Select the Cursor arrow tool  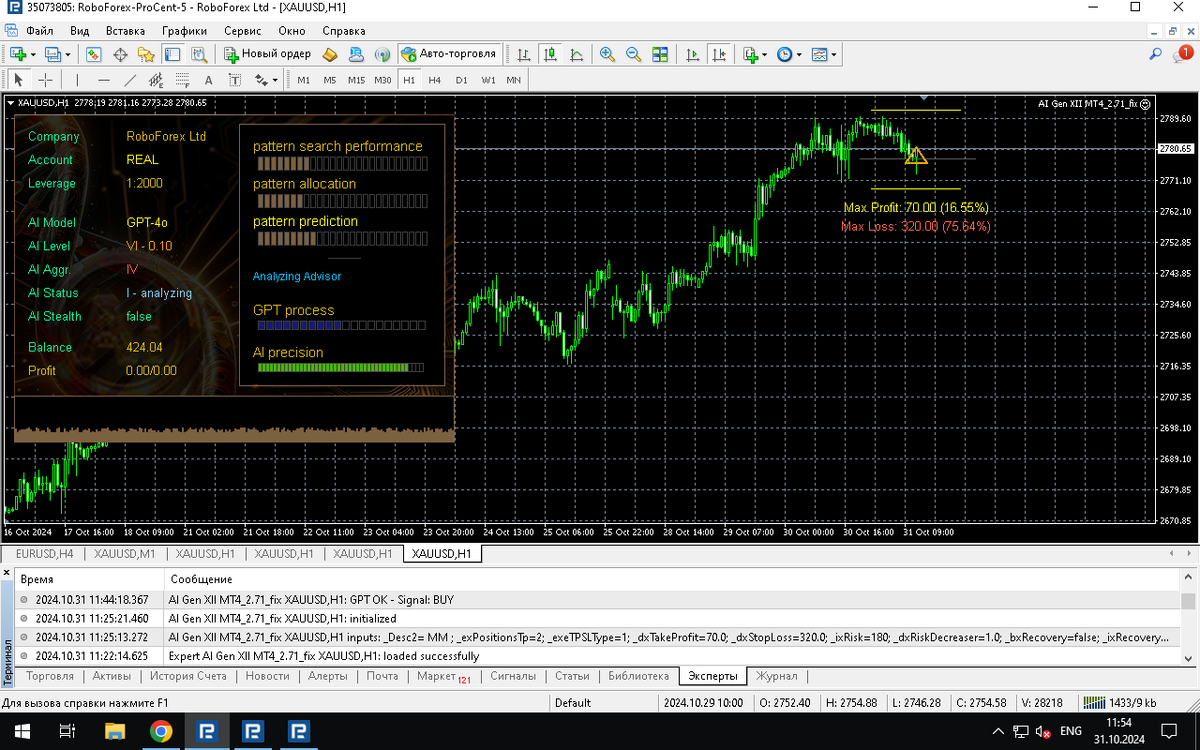pyautogui.click(x=19, y=80)
